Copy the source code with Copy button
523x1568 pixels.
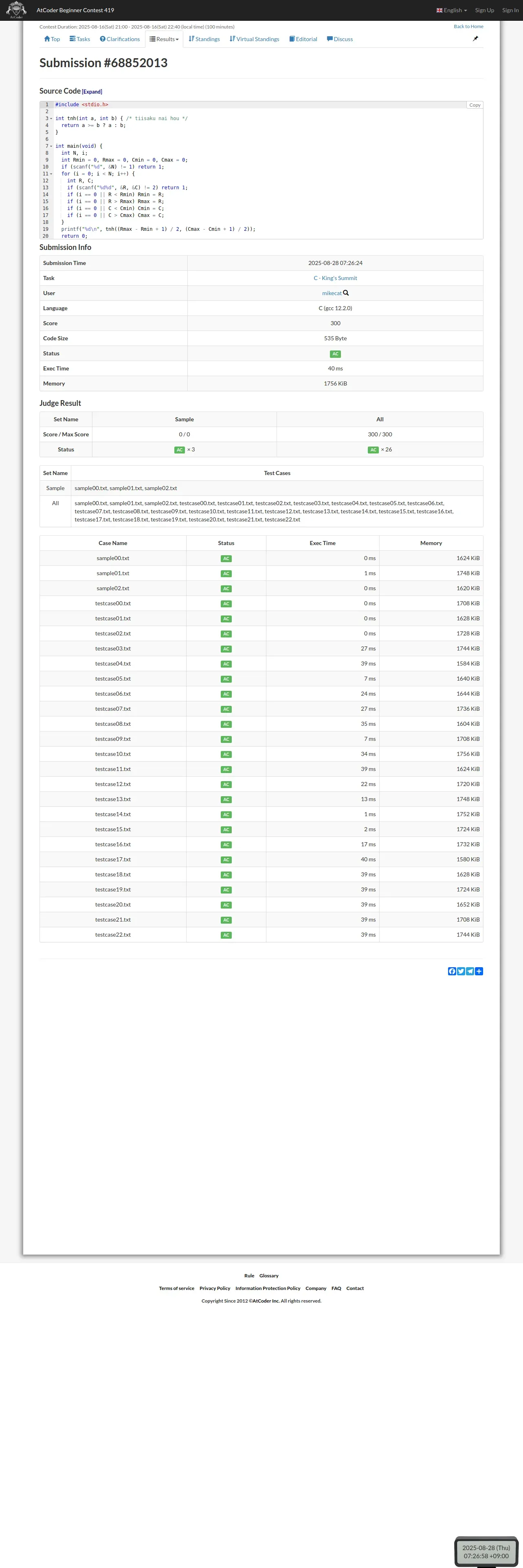coord(475,105)
